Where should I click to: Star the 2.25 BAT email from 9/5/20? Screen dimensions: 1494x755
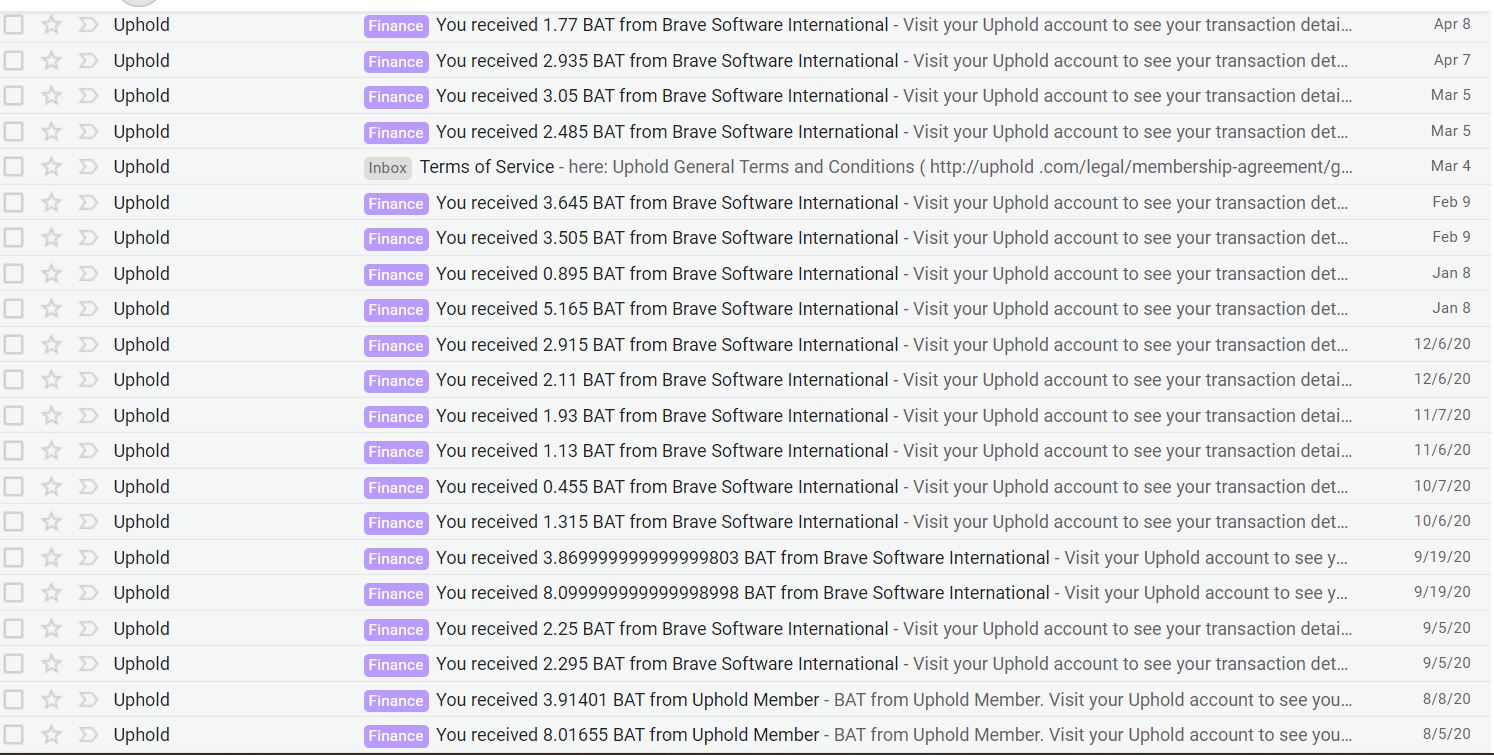click(51, 629)
